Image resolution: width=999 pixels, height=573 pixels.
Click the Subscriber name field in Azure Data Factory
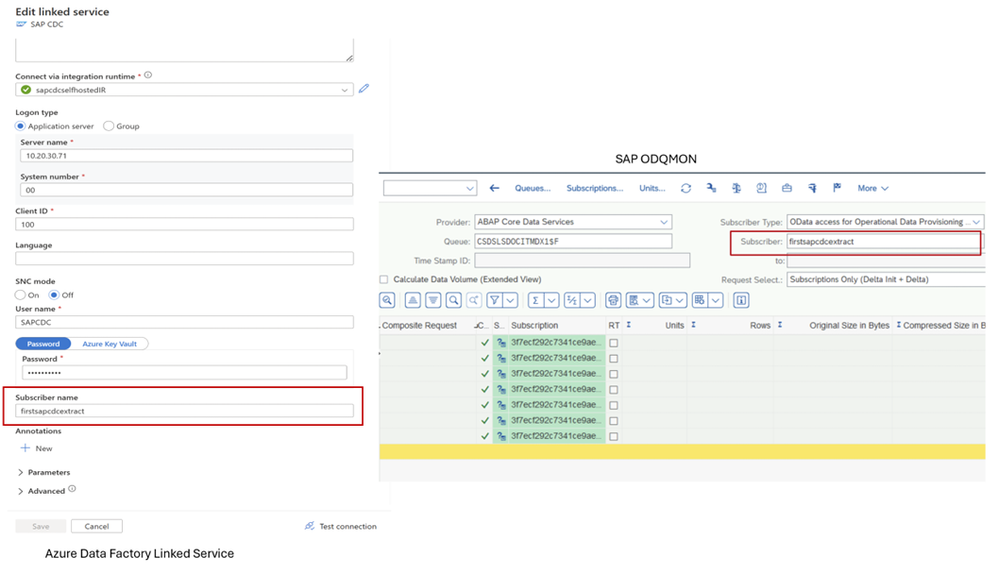185,411
